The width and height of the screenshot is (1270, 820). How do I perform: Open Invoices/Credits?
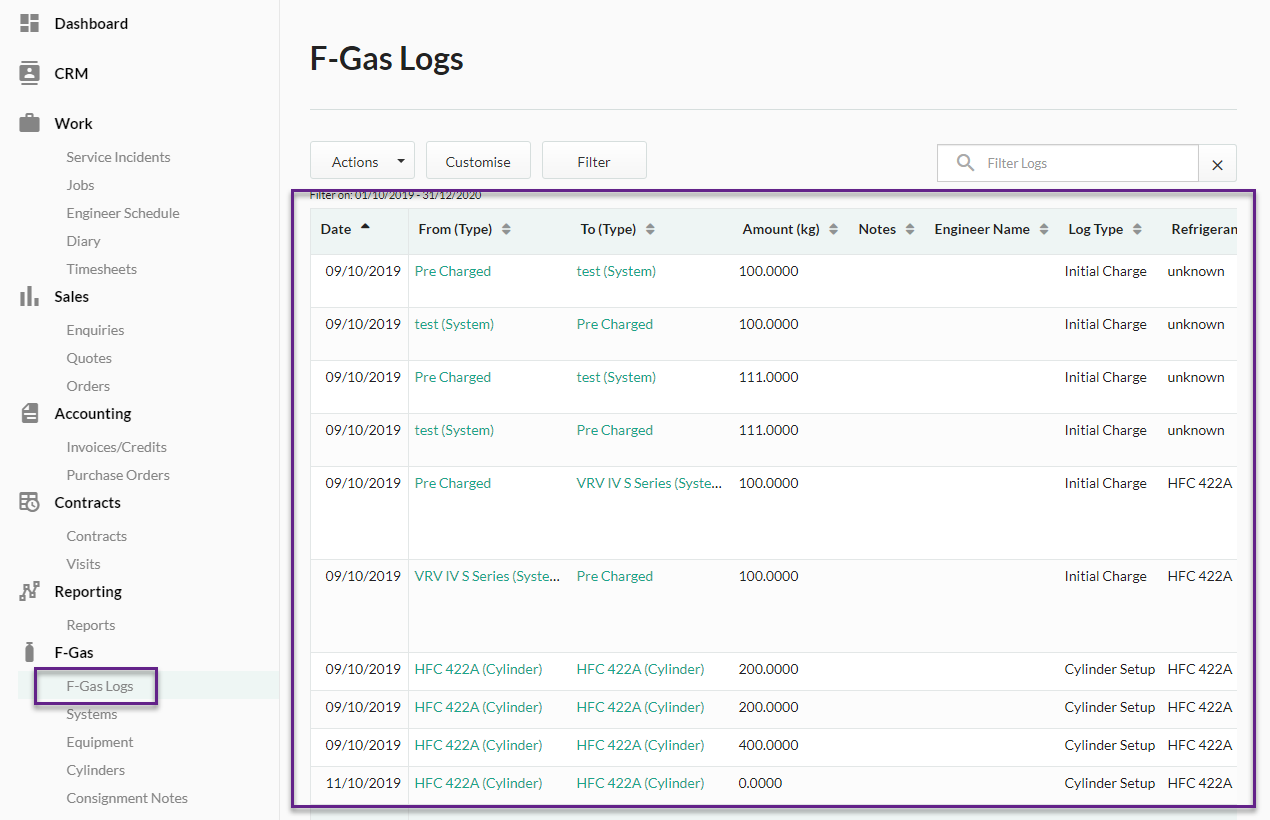[x=116, y=447]
